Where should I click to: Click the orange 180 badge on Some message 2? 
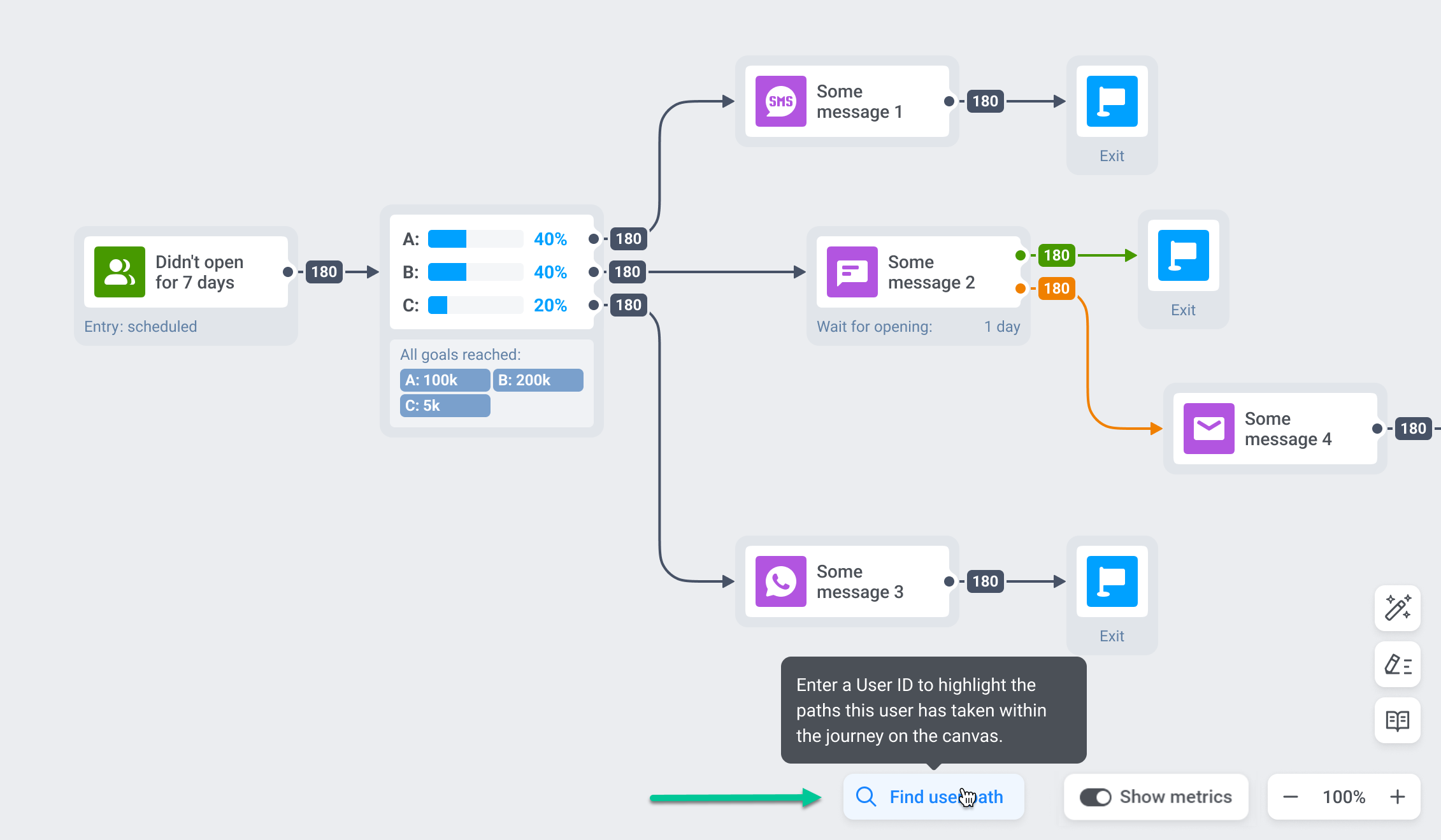coord(1056,288)
